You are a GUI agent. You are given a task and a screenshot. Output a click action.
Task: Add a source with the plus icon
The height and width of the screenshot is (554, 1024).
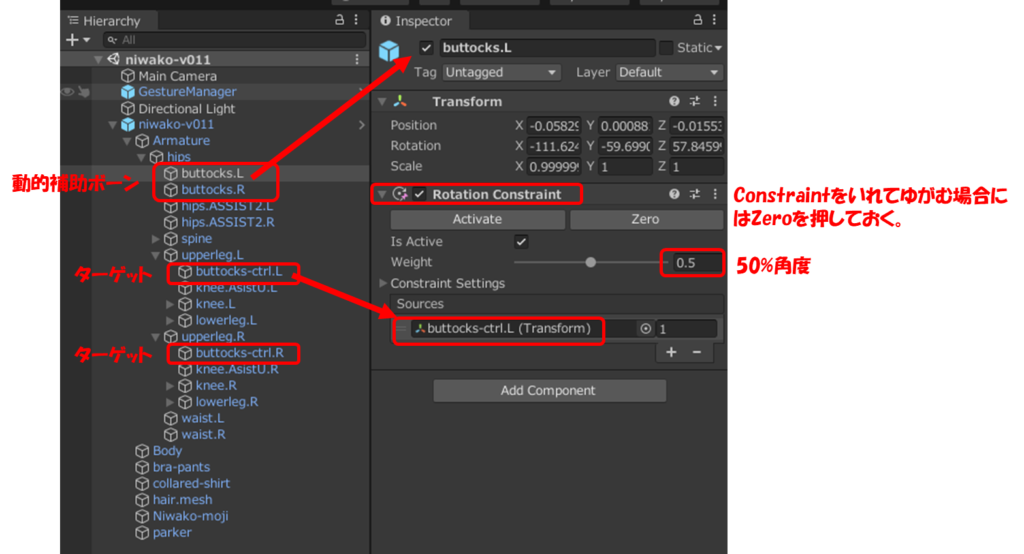(671, 352)
